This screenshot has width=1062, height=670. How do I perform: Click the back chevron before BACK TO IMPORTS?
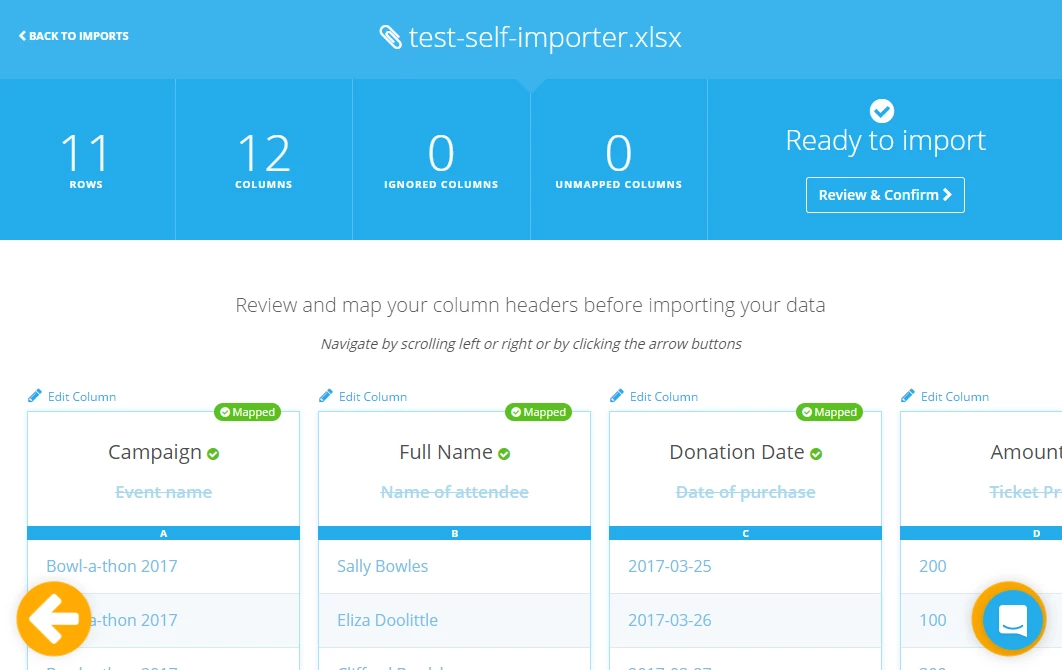(23, 35)
